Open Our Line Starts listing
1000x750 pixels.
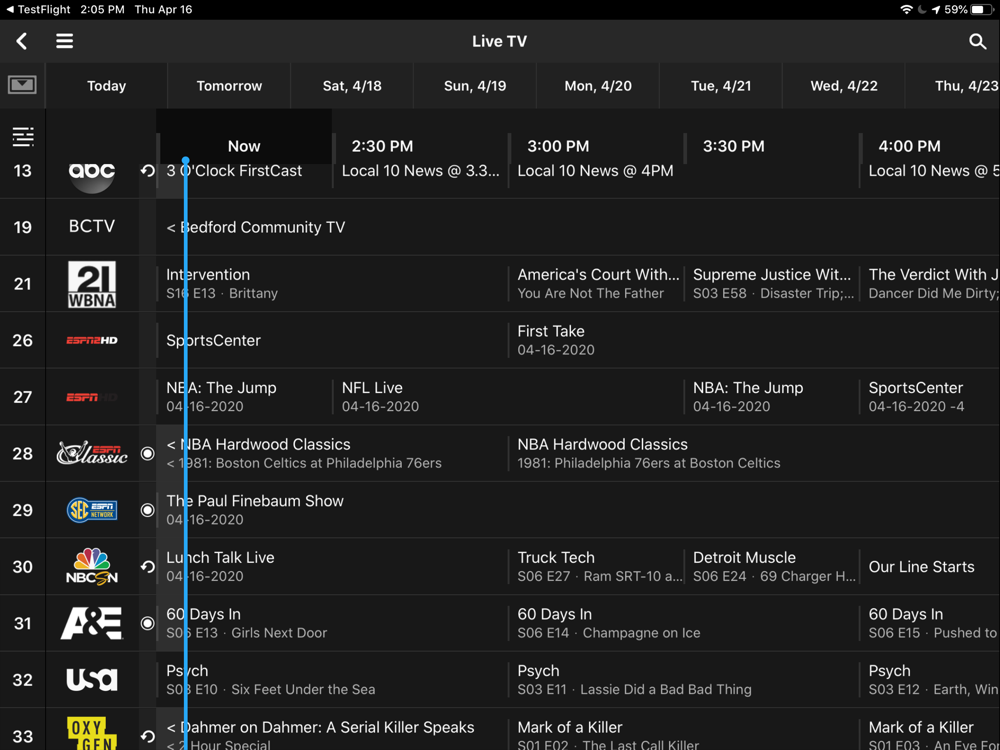pos(930,566)
